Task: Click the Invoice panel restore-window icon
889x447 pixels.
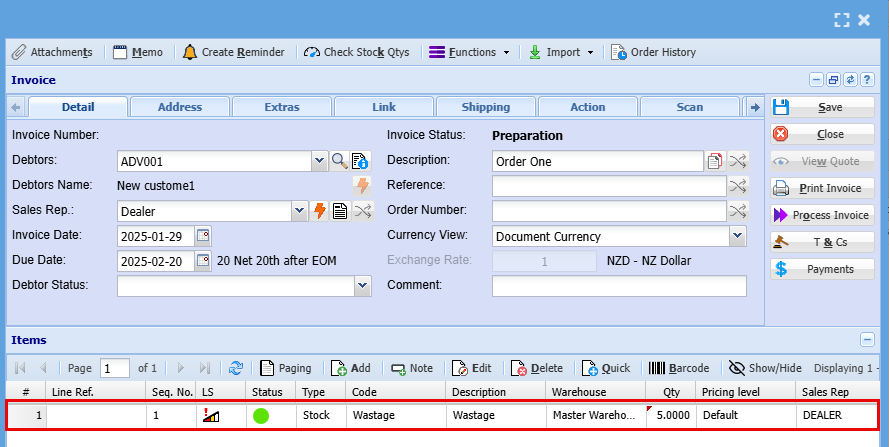Action: tap(833, 80)
